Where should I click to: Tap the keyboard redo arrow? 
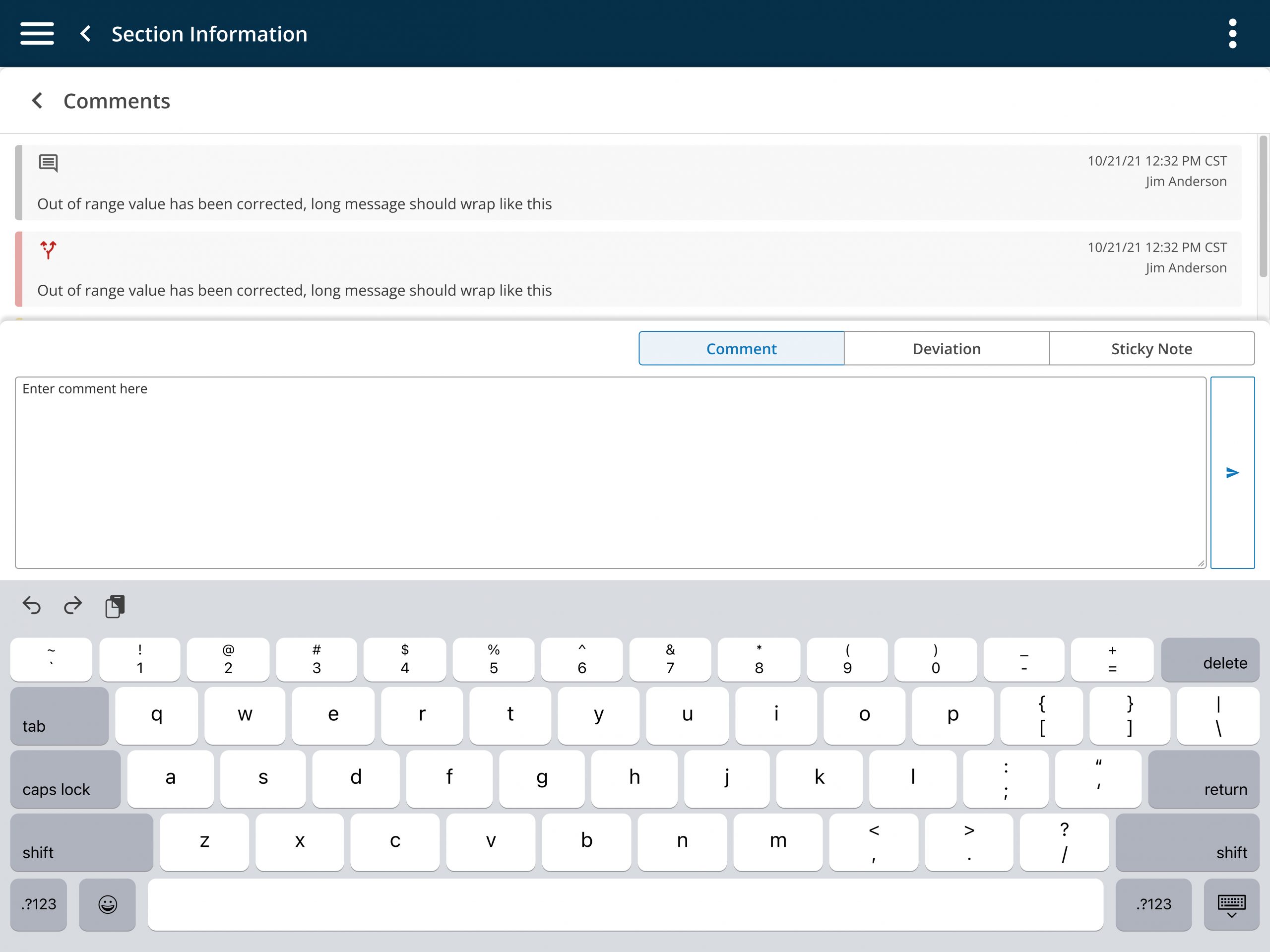73,605
